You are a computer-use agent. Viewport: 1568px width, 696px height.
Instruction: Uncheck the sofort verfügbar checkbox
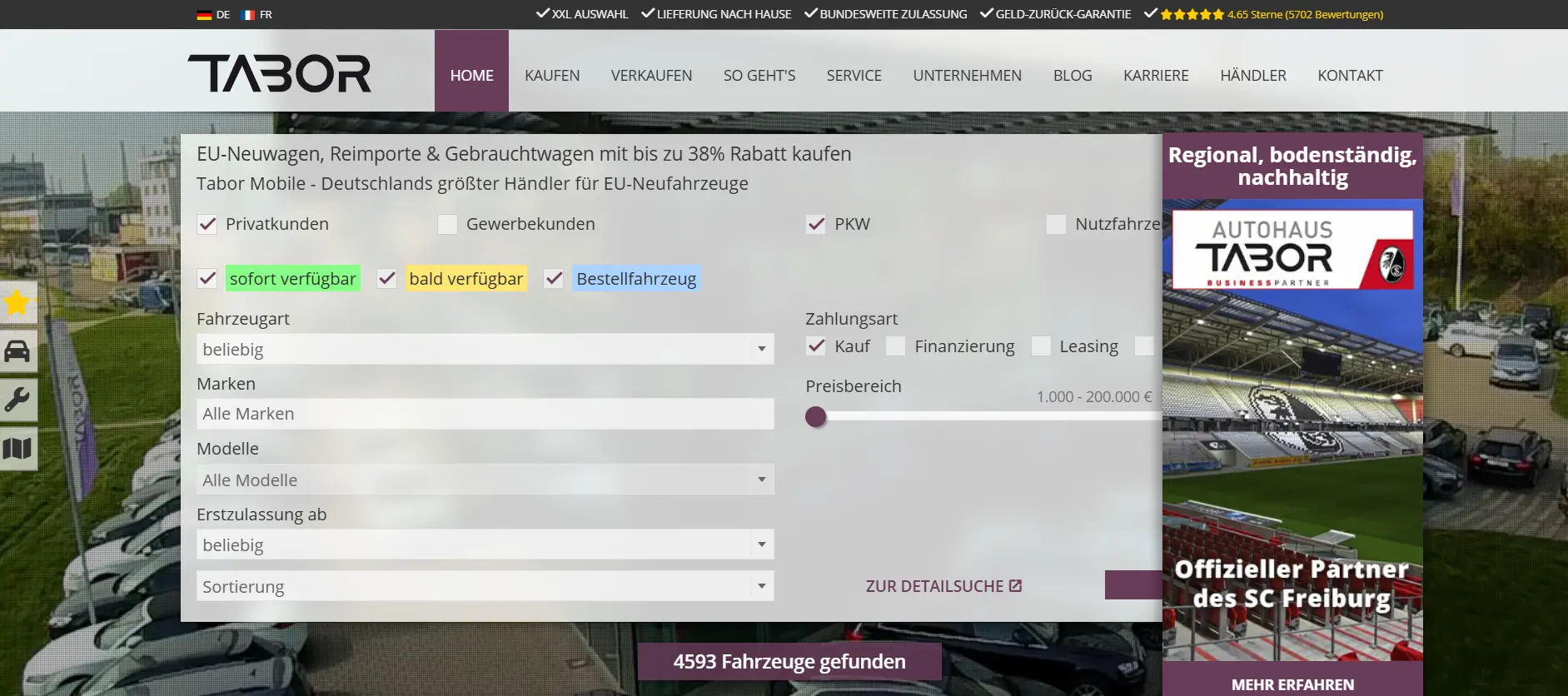[207, 278]
